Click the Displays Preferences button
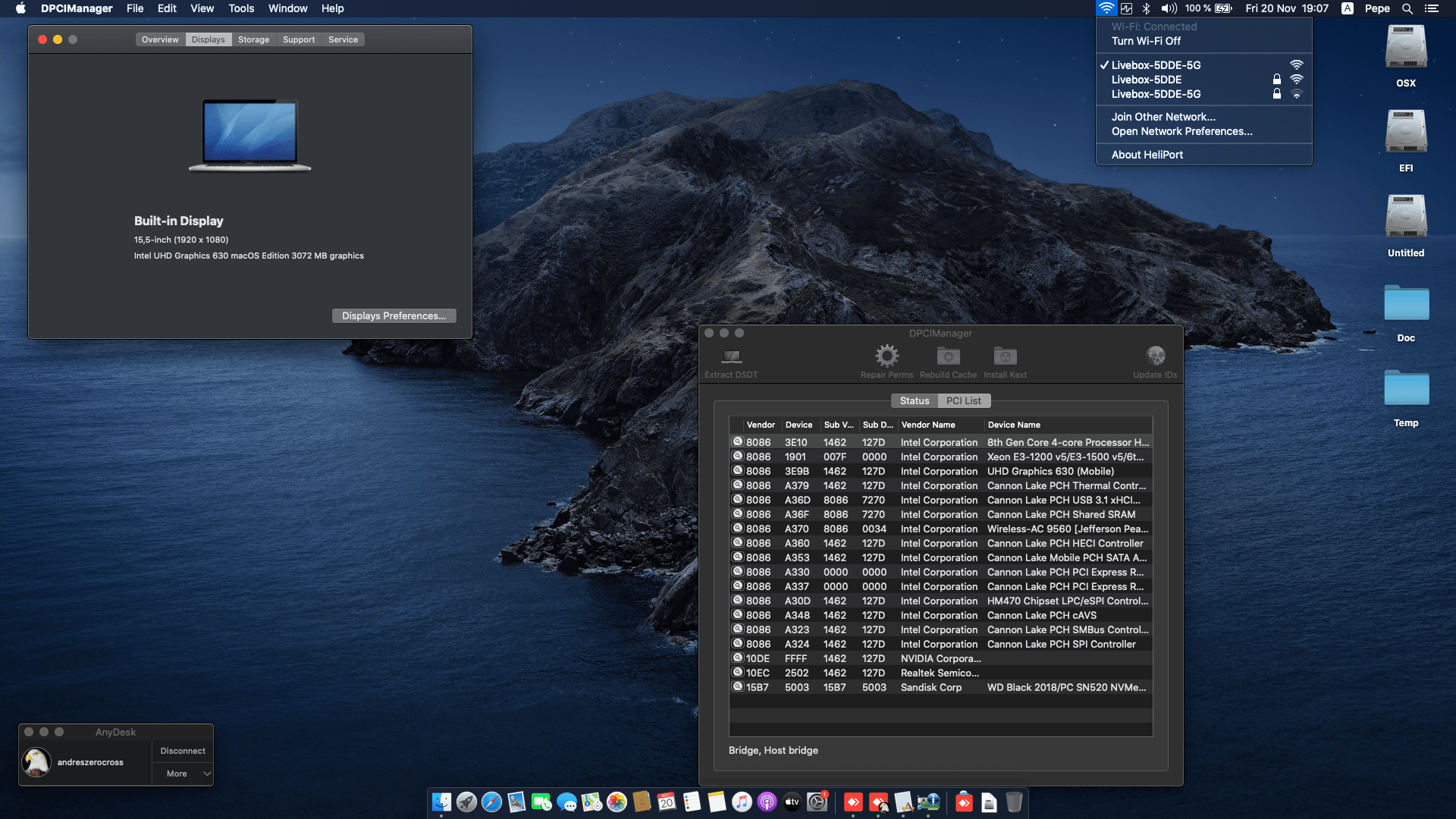 point(394,315)
